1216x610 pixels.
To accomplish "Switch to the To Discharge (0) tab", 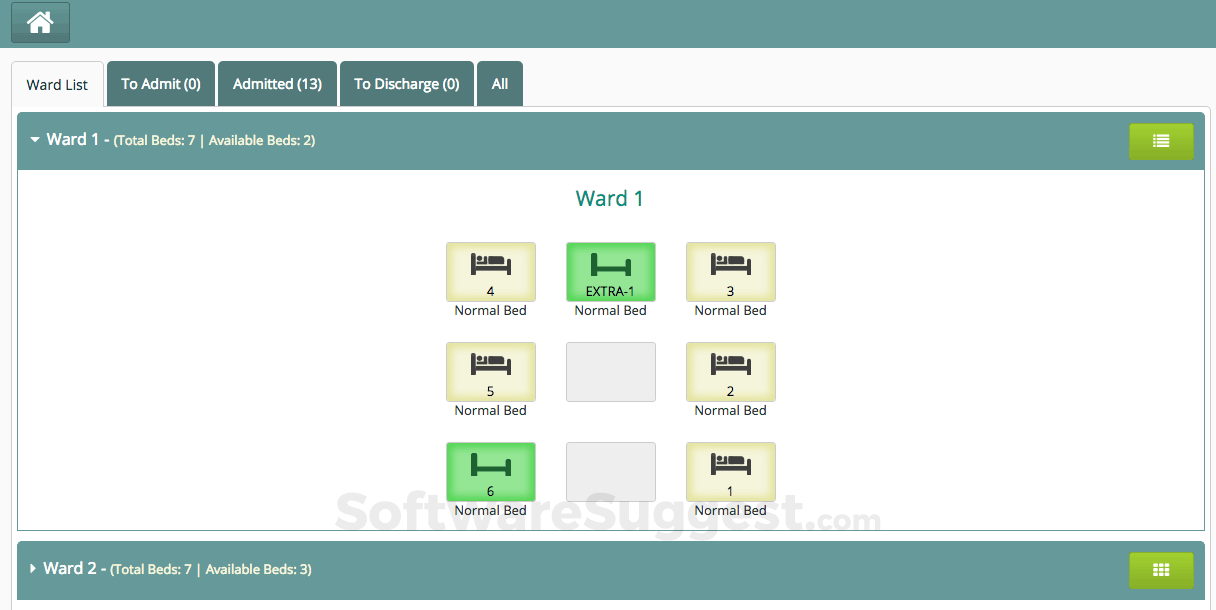I will tap(406, 84).
